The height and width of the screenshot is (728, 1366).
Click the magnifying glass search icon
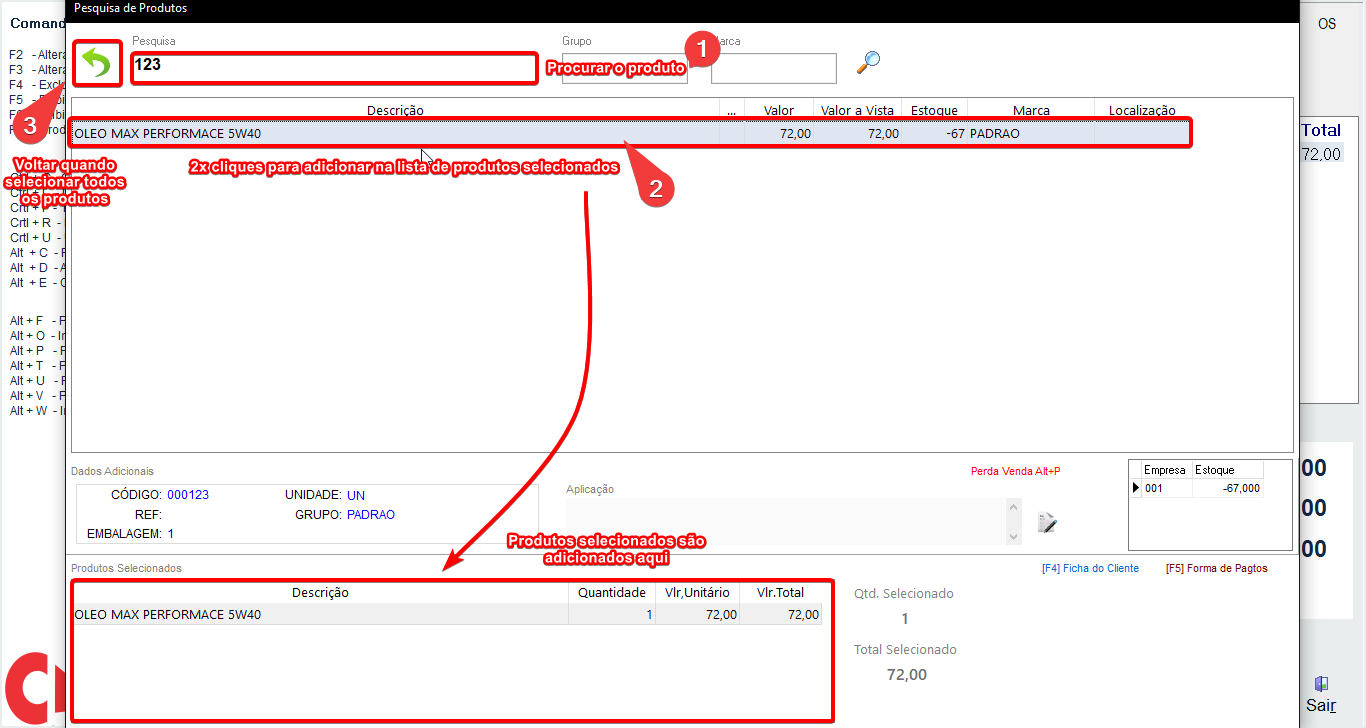click(868, 63)
